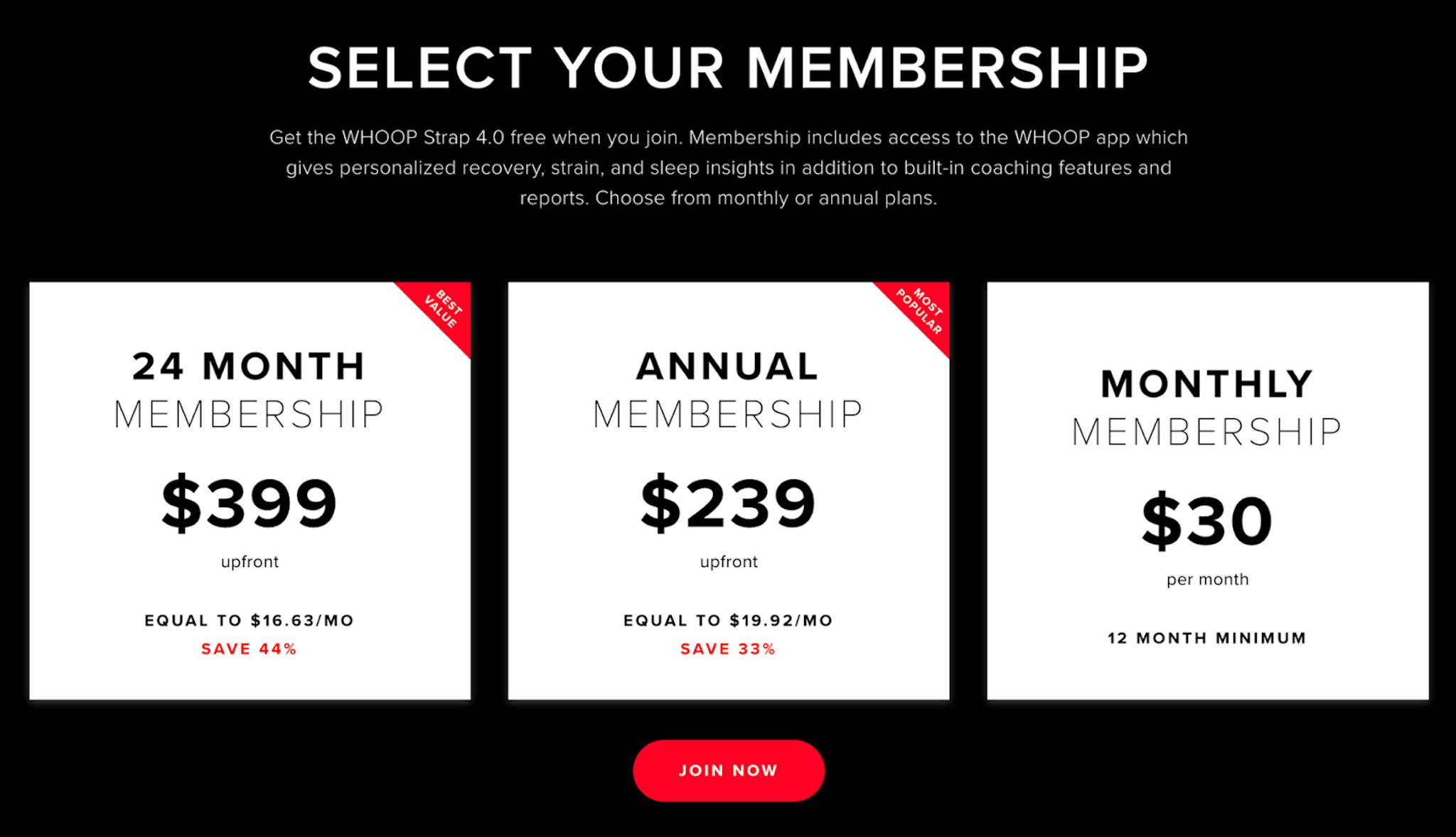Click the $239 price
Viewport: 1456px width, 837px height.
728,503
